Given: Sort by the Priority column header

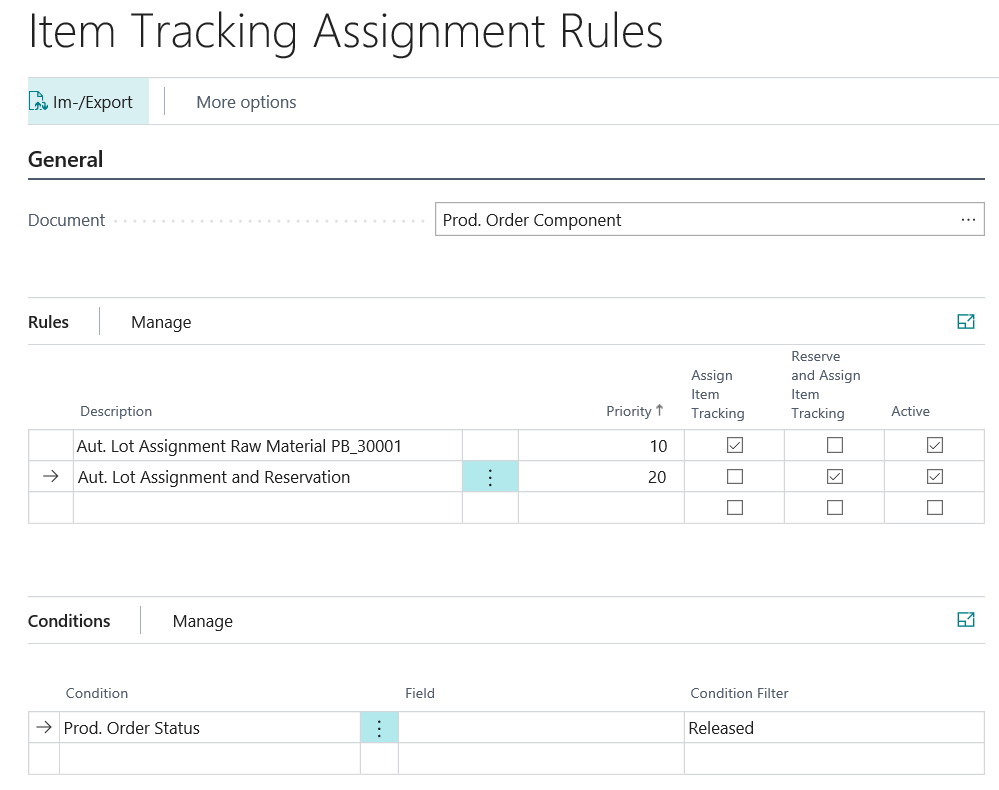Looking at the screenshot, I should click(x=635, y=411).
